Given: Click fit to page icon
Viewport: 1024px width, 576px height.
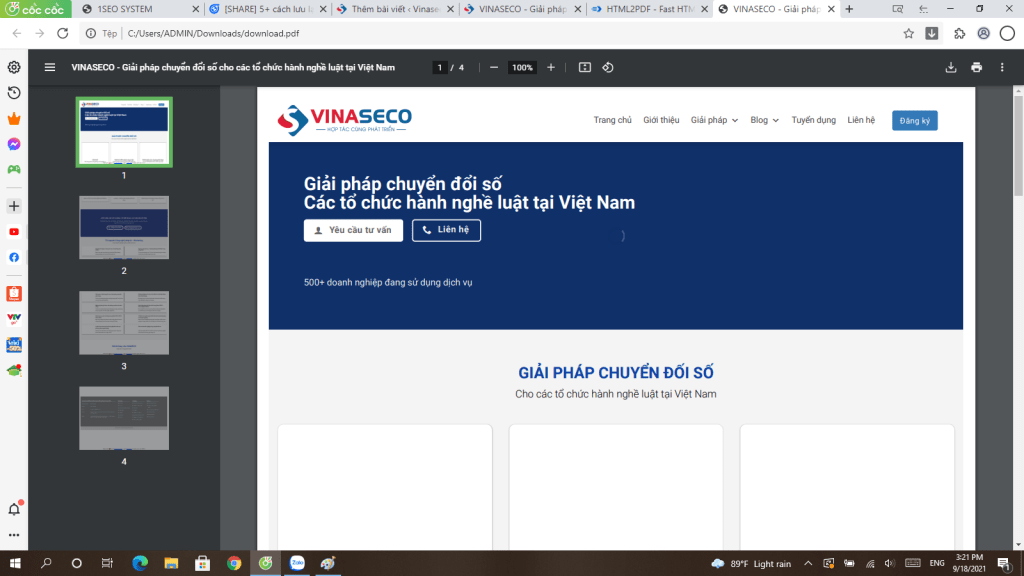Looking at the screenshot, I should [x=584, y=67].
